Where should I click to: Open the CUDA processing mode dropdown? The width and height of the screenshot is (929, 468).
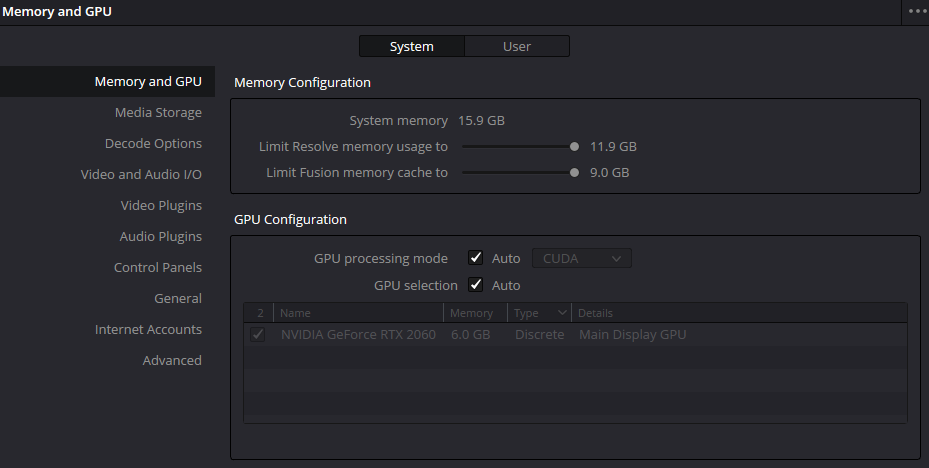581,258
